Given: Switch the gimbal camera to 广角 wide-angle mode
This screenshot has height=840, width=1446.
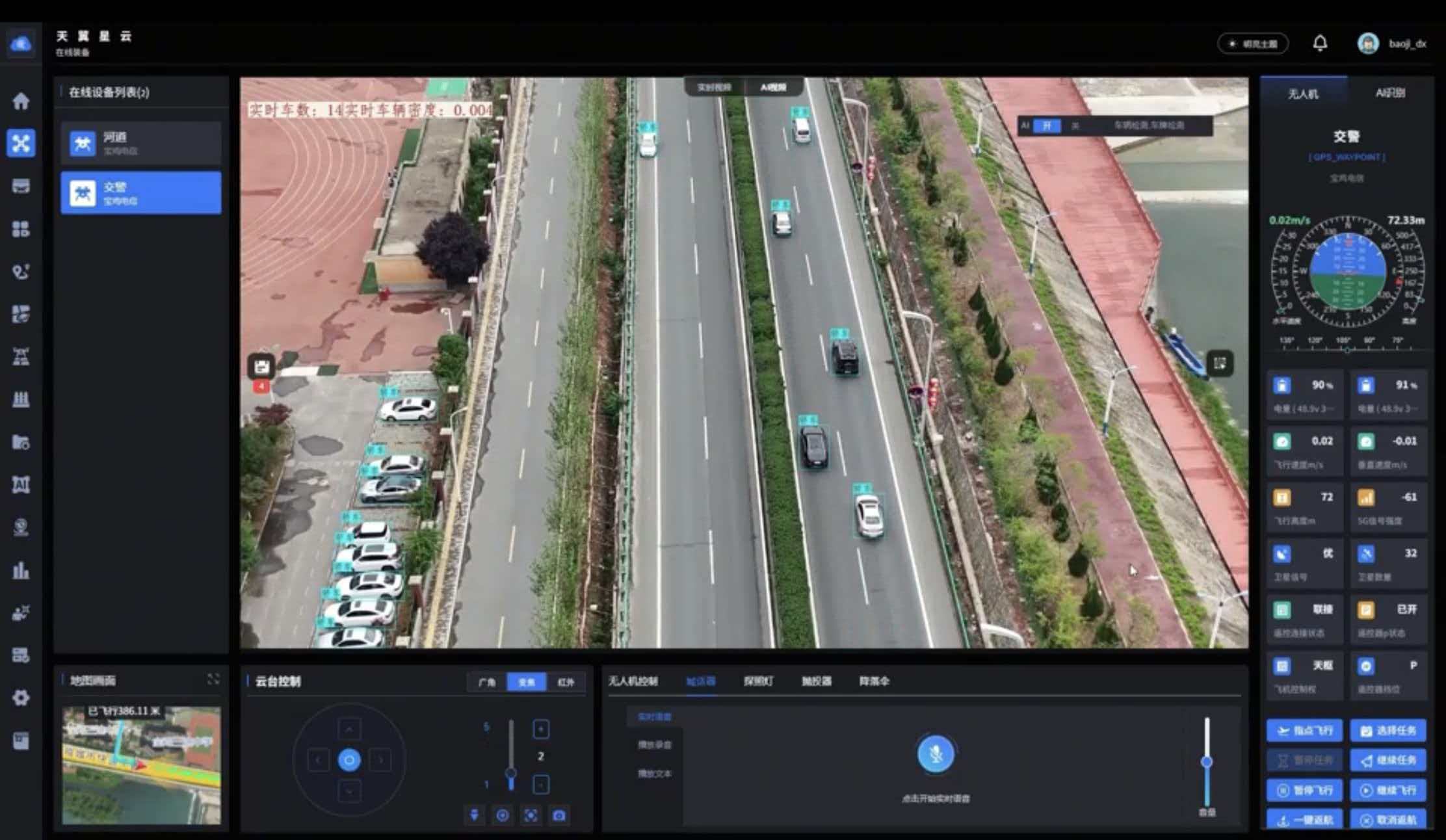Looking at the screenshot, I should coord(487,682).
